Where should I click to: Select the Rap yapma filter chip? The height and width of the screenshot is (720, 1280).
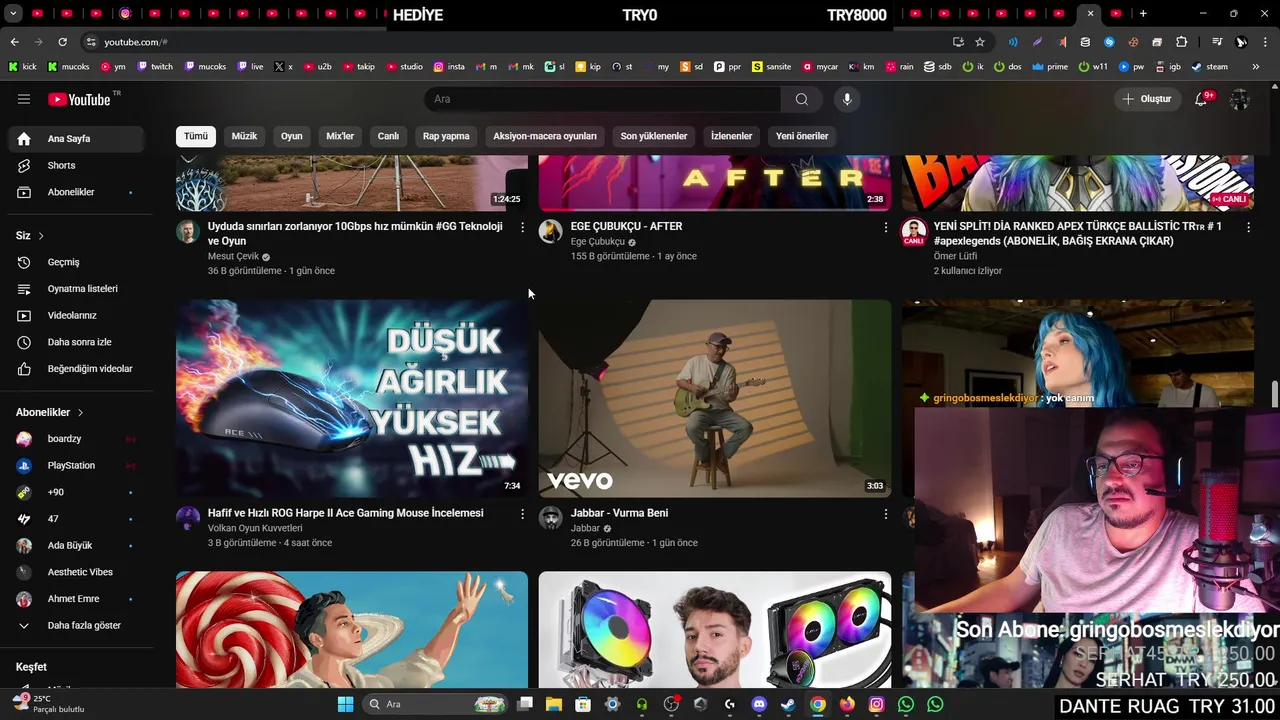click(x=446, y=136)
